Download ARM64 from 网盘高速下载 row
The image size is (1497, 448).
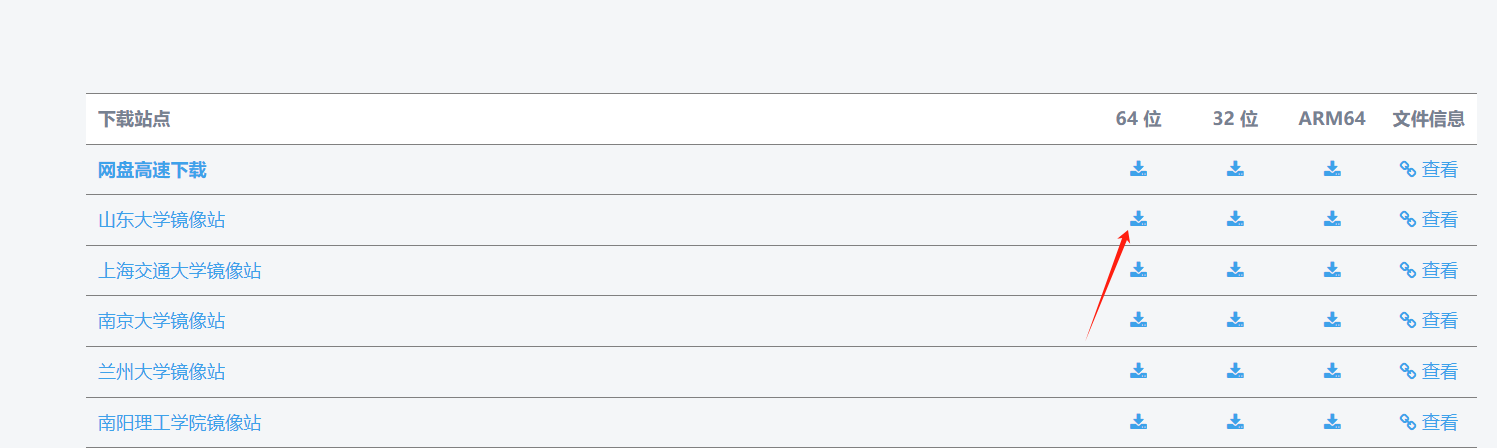click(x=1332, y=169)
